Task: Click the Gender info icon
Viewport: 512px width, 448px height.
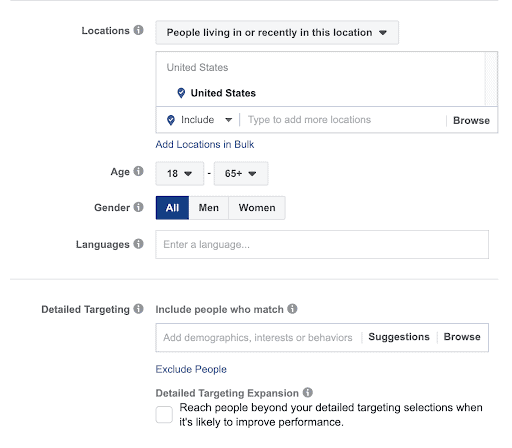Action: [x=138, y=207]
